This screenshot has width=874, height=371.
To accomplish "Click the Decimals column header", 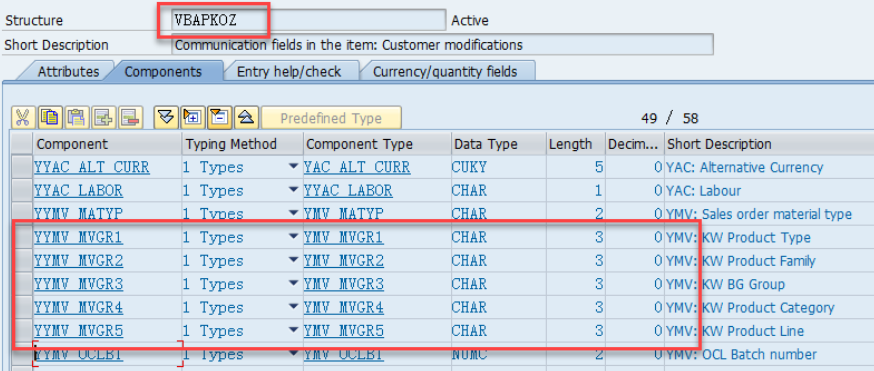I will [635, 144].
